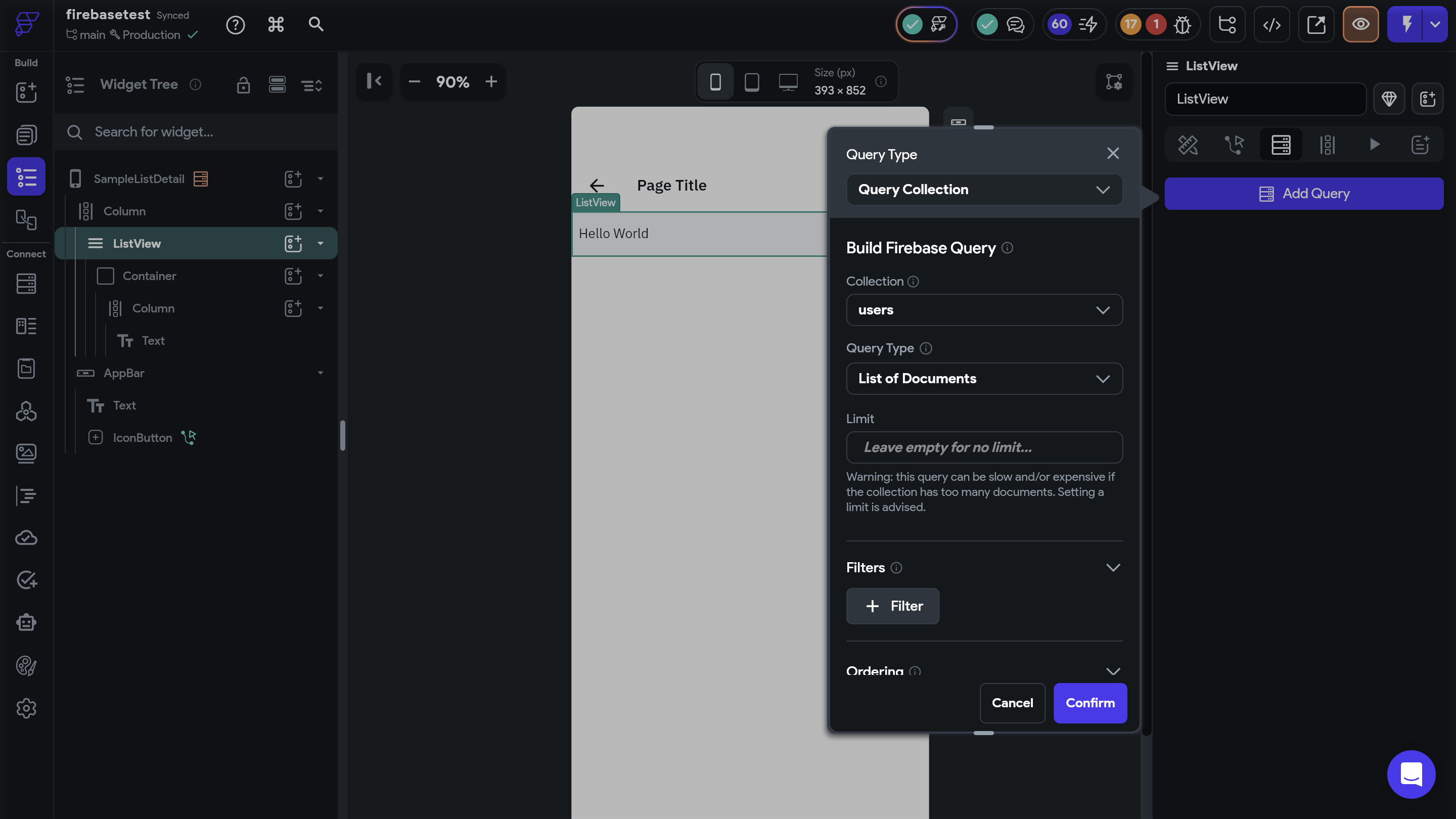The height and width of the screenshot is (819, 1456).
Task: Open Settings gear in left sidebar
Action: pos(26,708)
